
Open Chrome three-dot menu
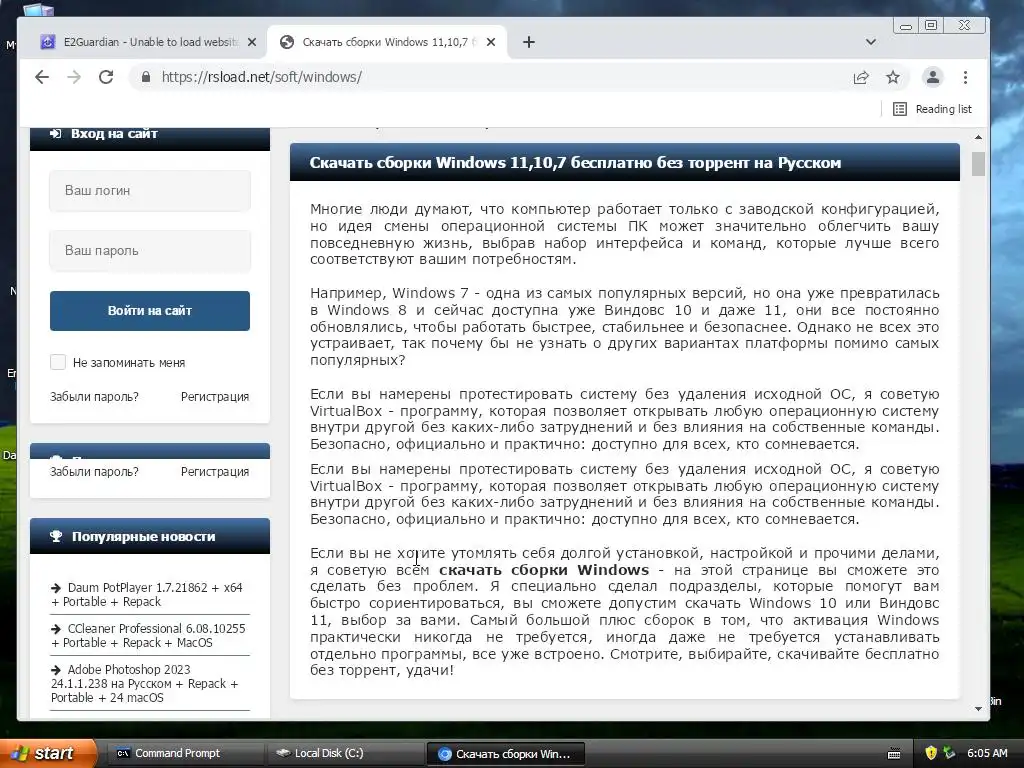[965, 77]
